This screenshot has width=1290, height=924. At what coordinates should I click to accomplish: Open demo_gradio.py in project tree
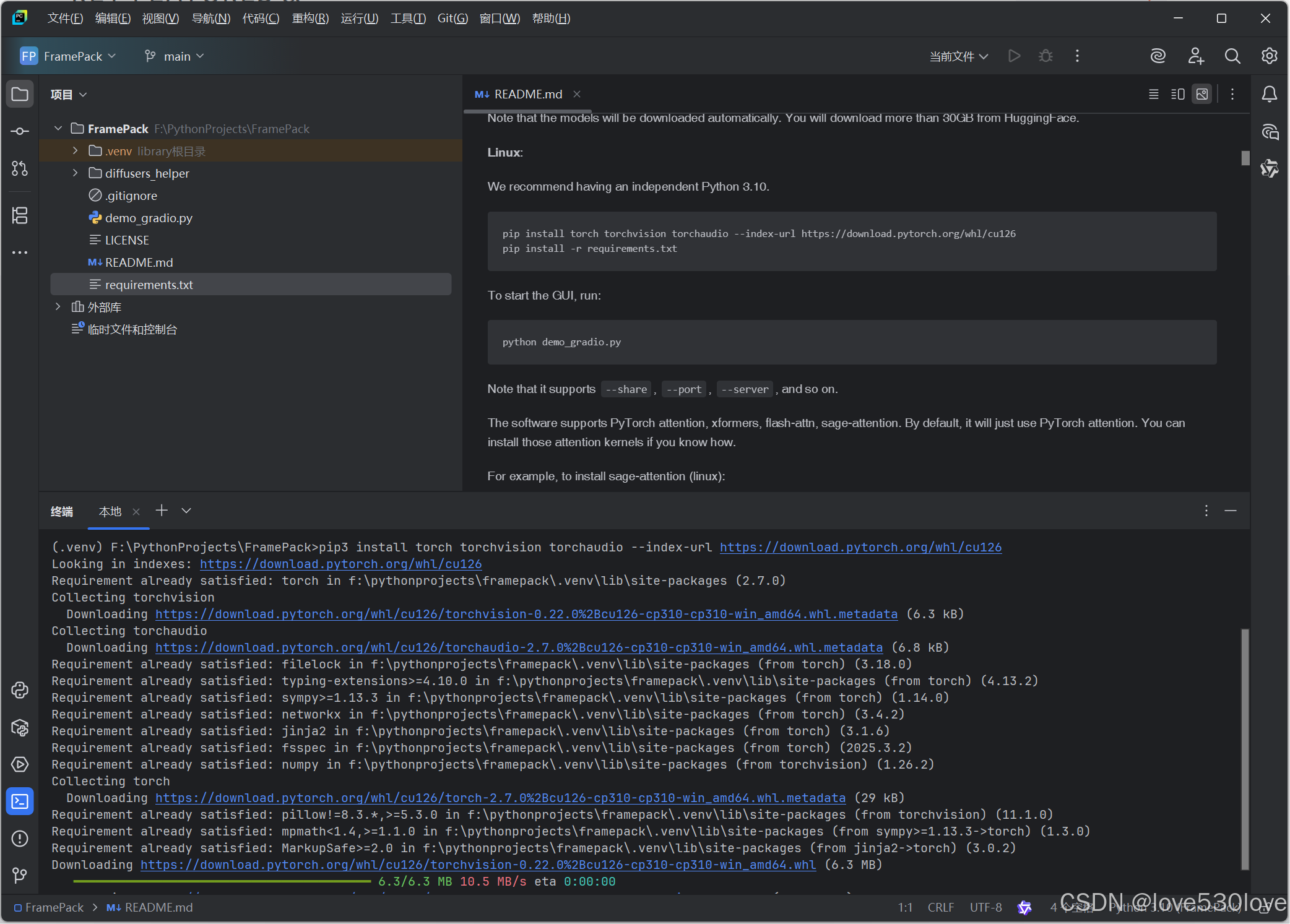click(x=149, y=218)
